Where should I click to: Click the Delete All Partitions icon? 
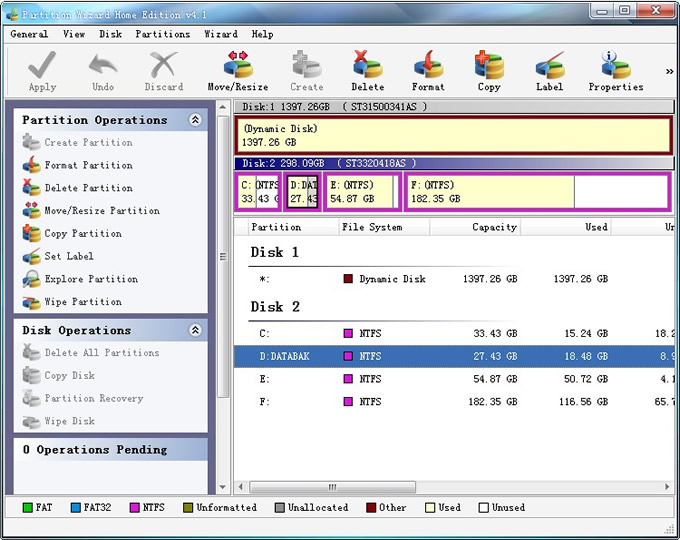[x=31, y=353]
